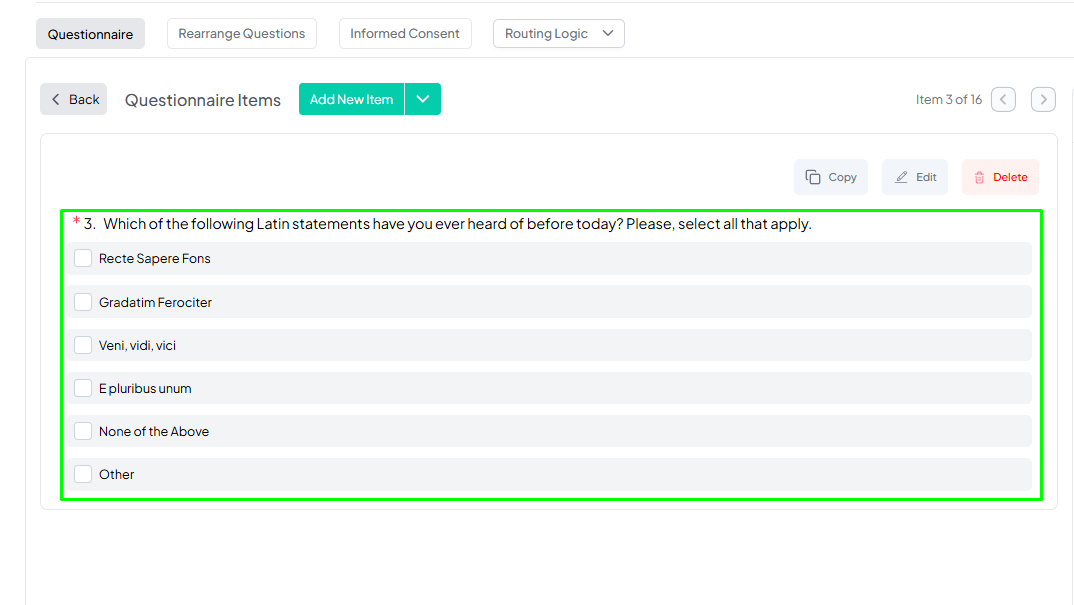Image resolution: width=1074 pixels, height=605 pixels.
Task: Delete this questionnaire item
Action: pos(1000,177)
